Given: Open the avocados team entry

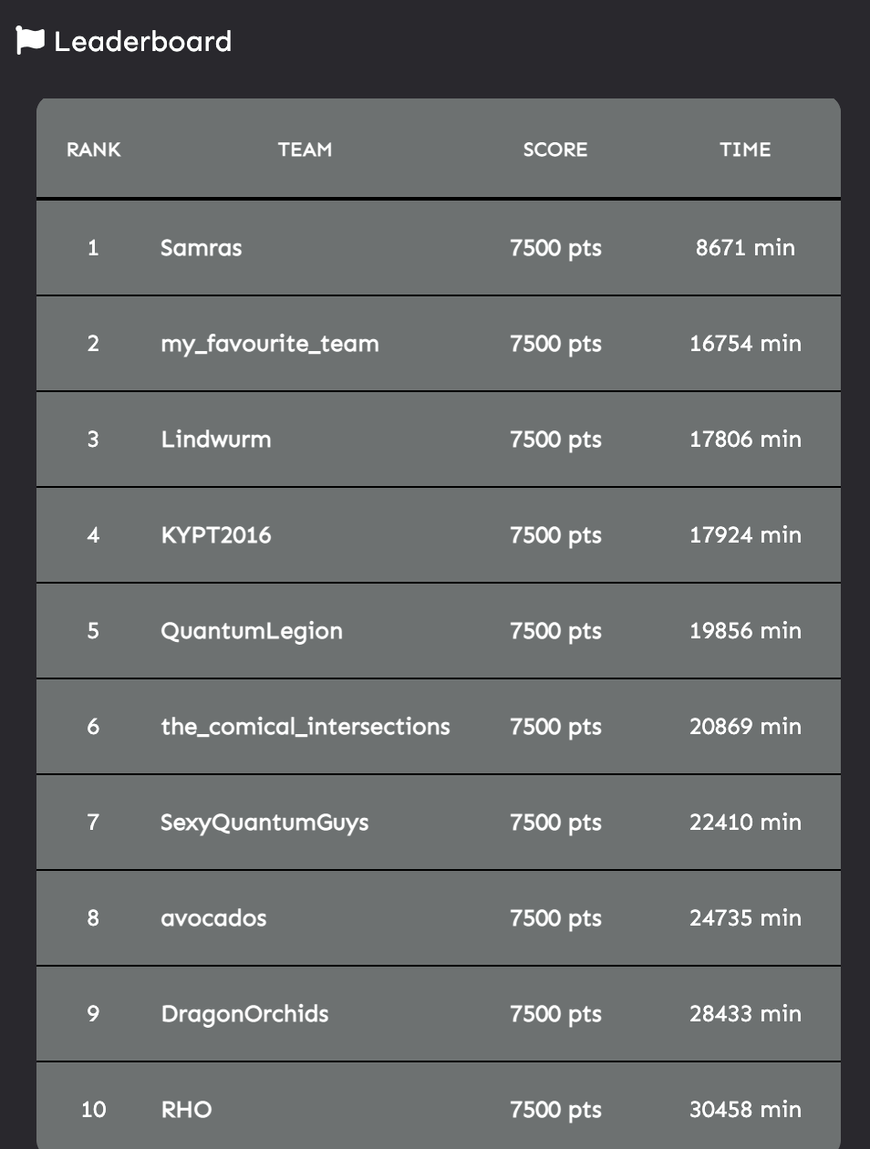Looking at the screenshot, I should point(214,918).
